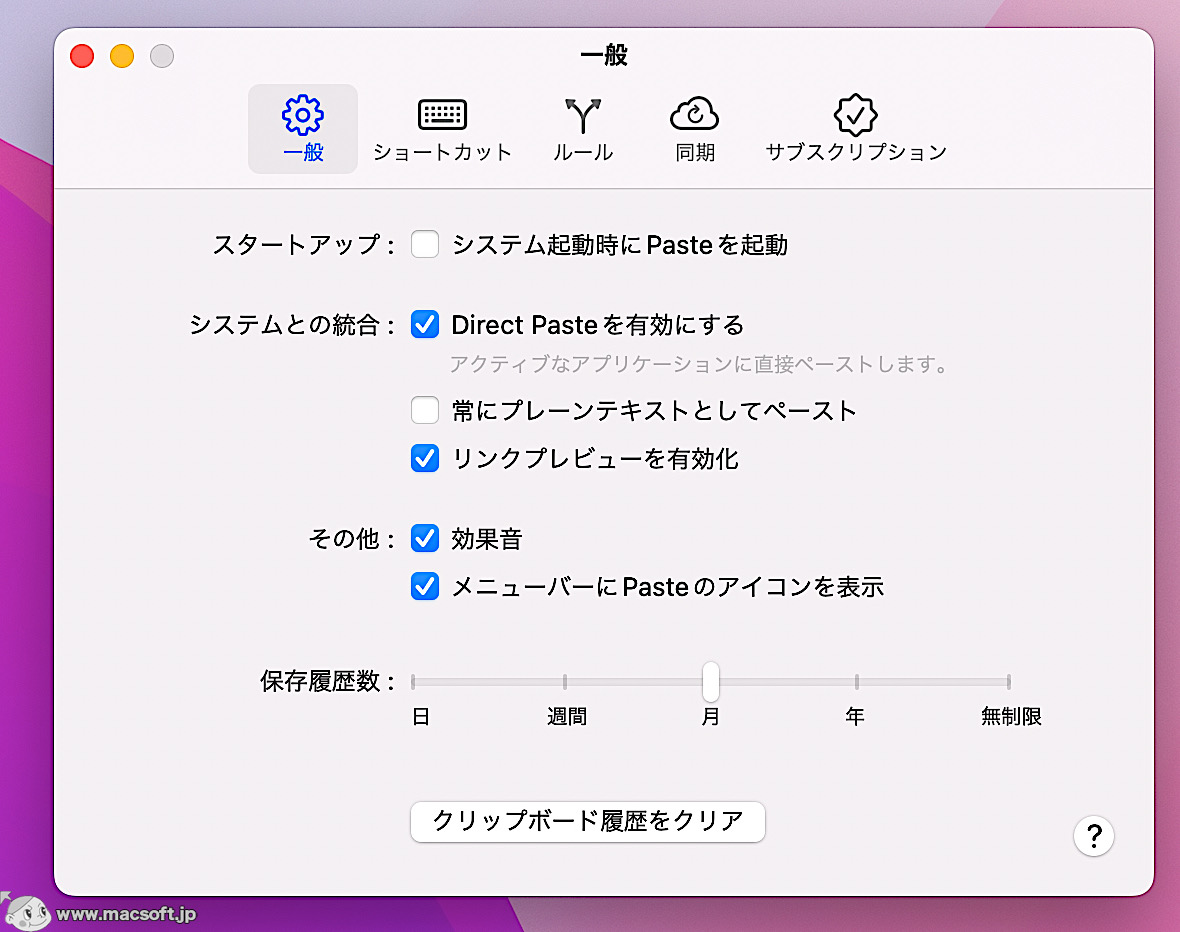Screen dimensions: 1180x932
Task: Uncheck 効果音 checkbox
Action: coord(425,538)
